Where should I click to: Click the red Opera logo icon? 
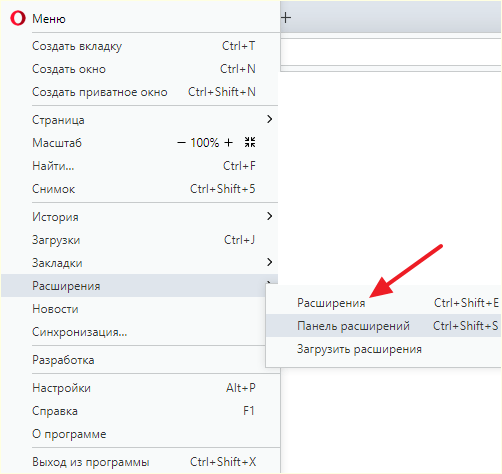tap(18, 18)
